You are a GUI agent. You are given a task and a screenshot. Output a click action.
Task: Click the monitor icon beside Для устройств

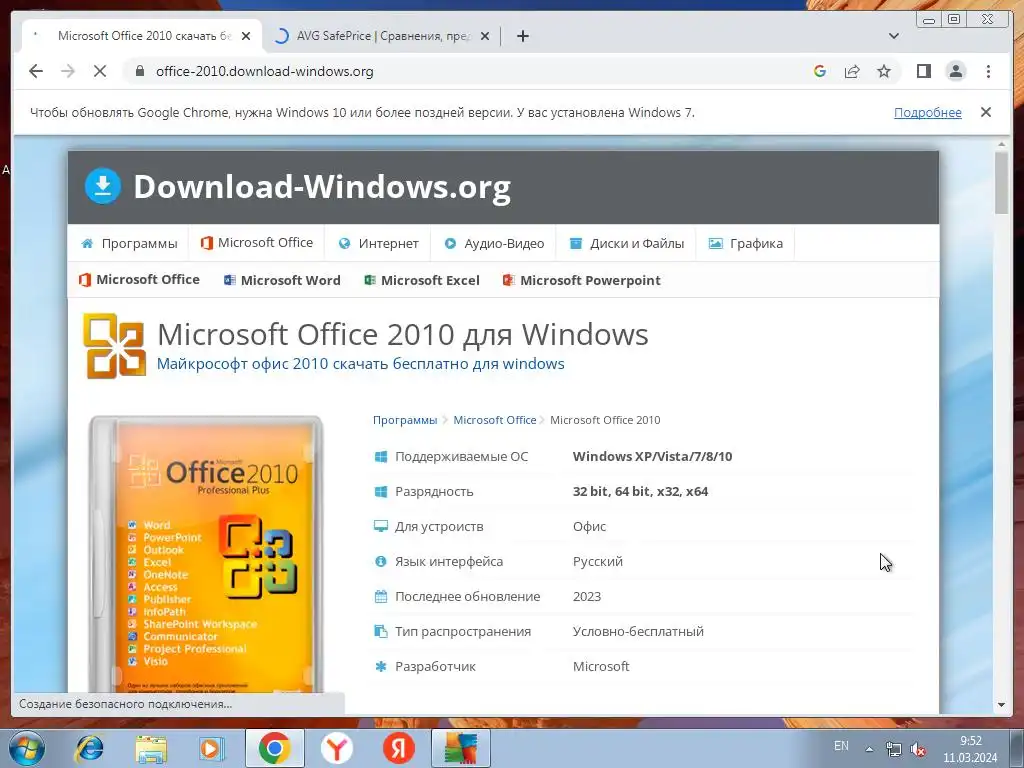coord(381,526)
